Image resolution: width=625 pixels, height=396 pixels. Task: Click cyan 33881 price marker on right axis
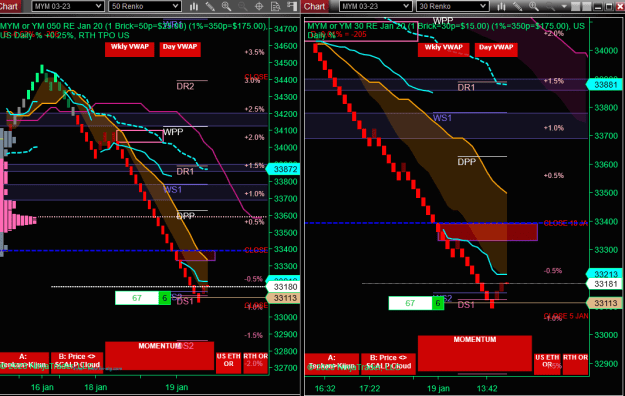coord(604,85)
